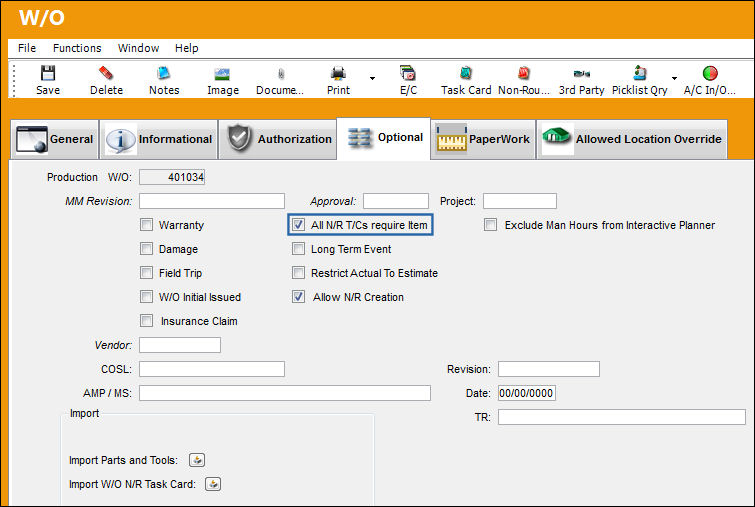The image size is (755, 507).
Task: Open the Window menu
Action: pyautogui.click(x=138, y=48)
